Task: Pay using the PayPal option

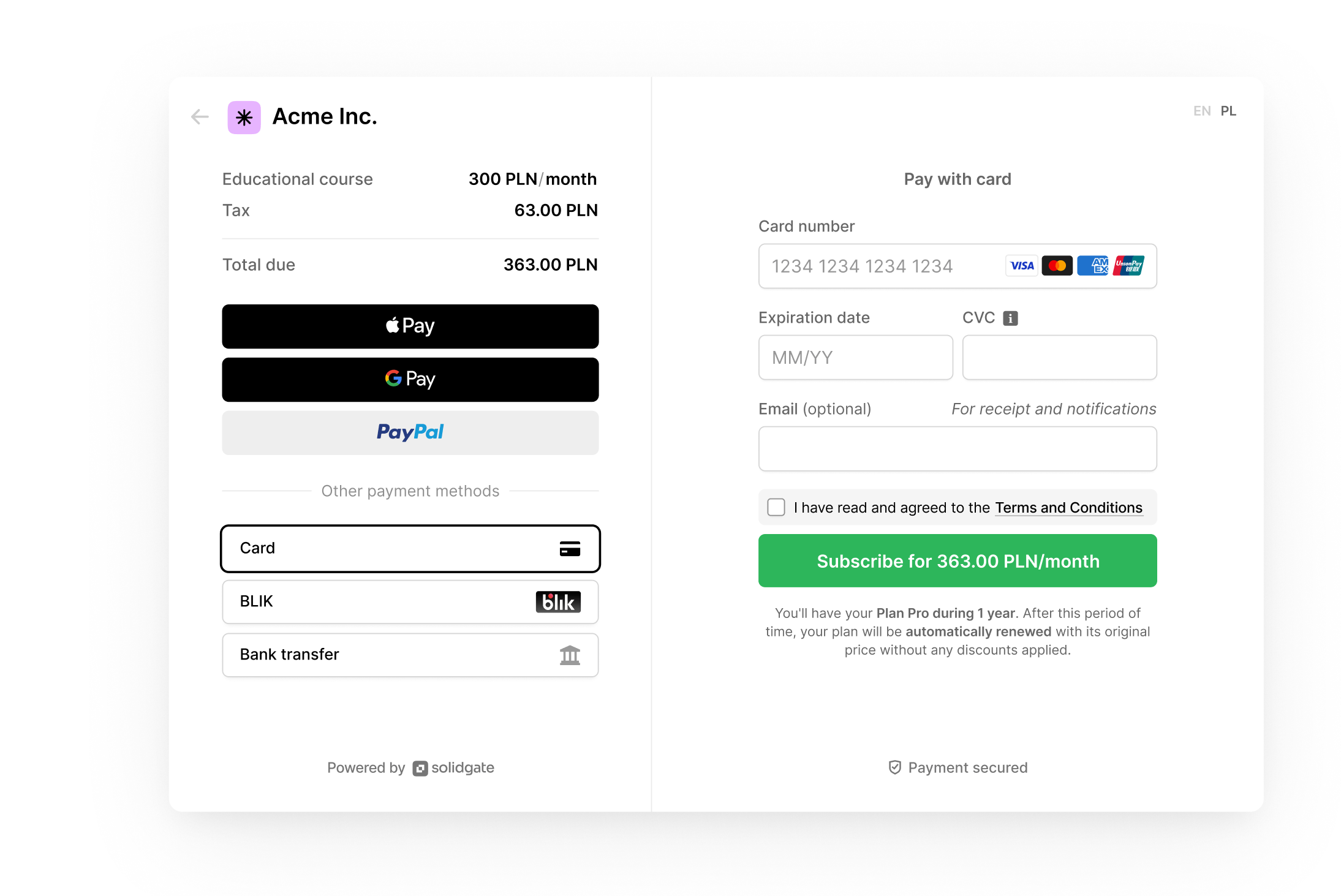Action: pos(410,432)
